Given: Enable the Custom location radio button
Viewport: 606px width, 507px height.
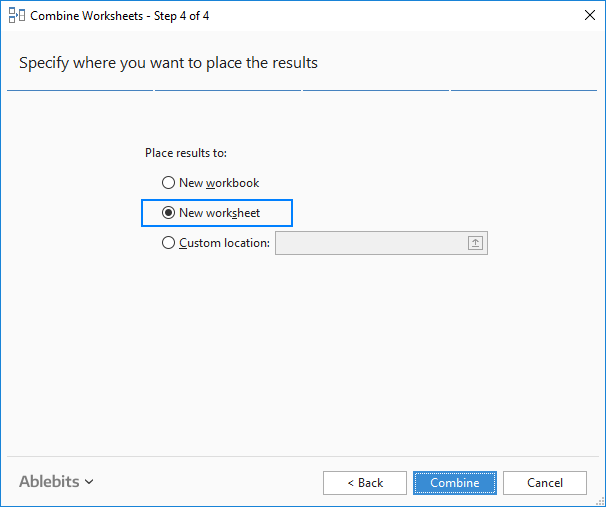Looking at the screenshot, I should 168,243.
